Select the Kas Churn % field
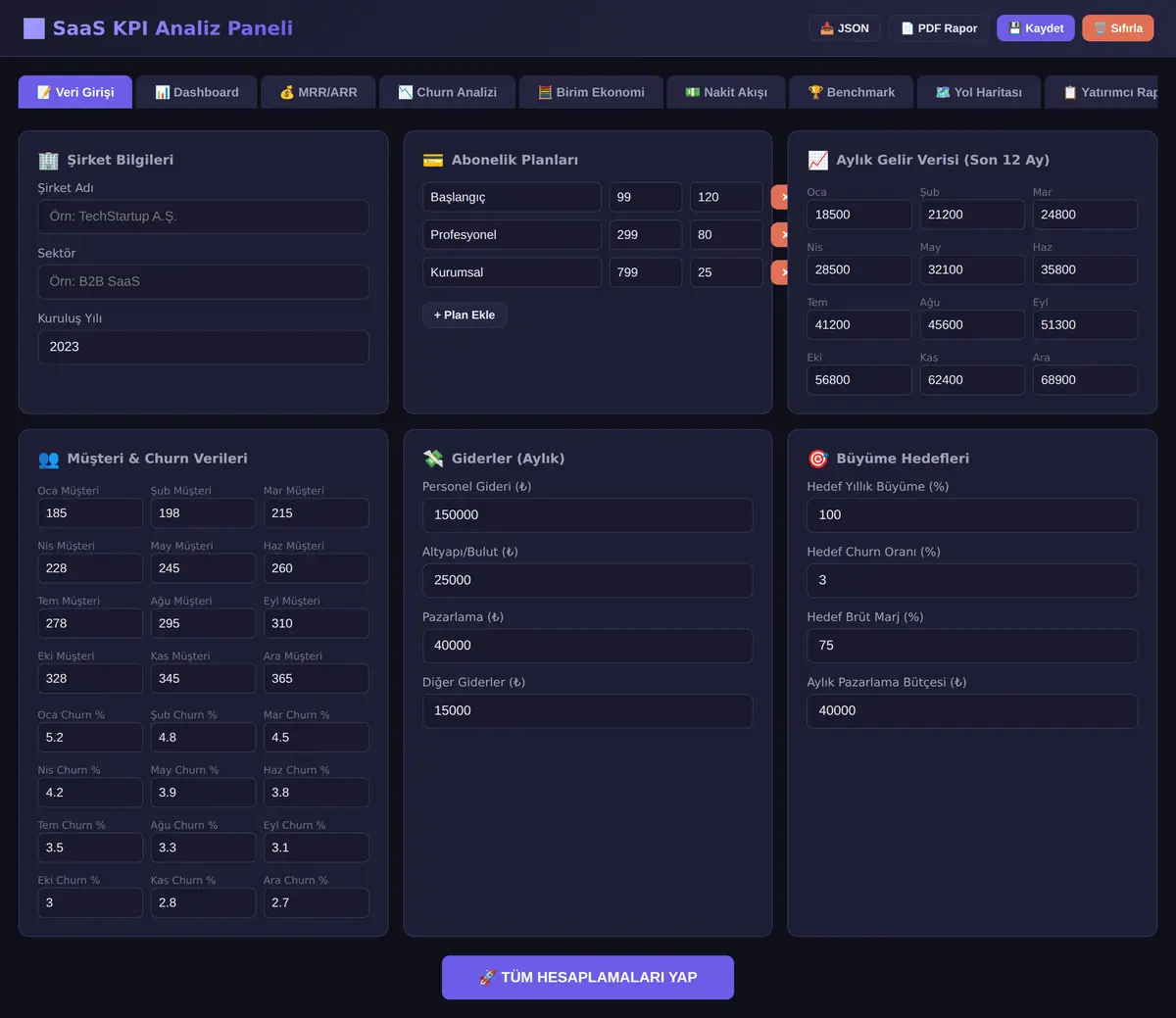1176x1018 pixels. click(x=203, y=903)
